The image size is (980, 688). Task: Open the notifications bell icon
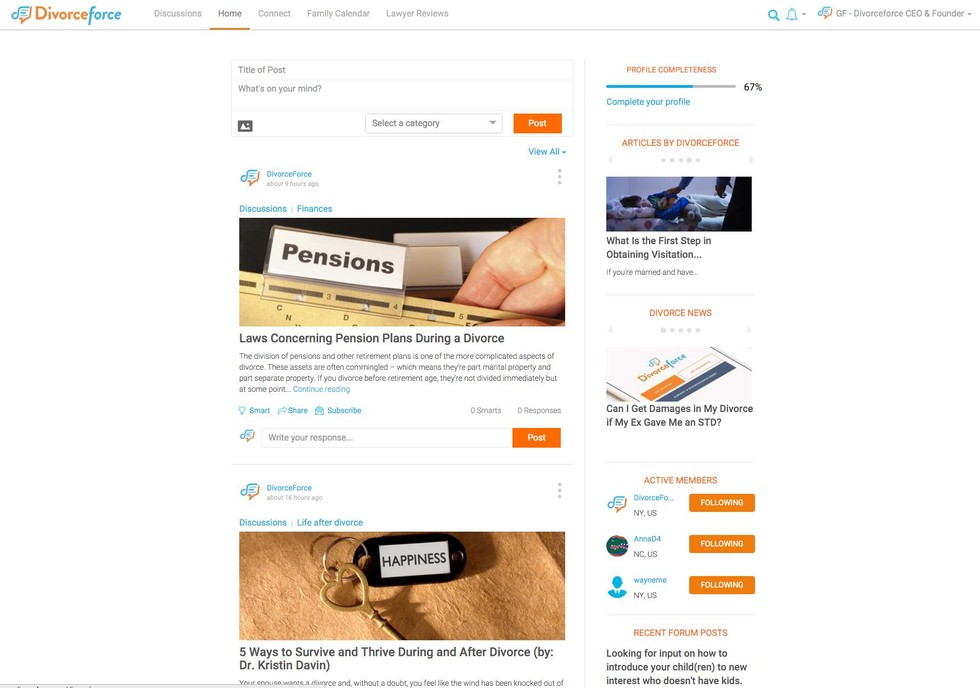coord(791,14)
